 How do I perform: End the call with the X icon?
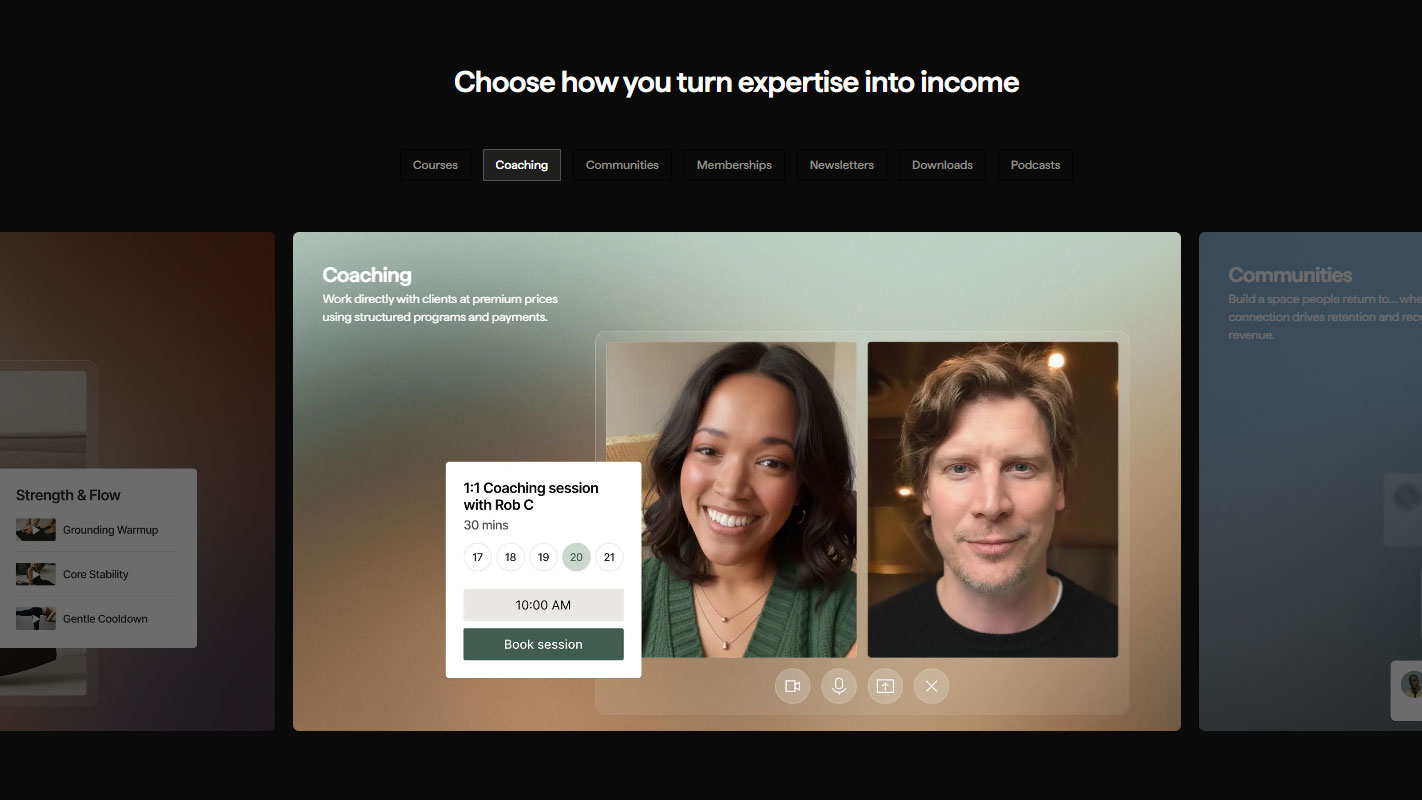931,686
